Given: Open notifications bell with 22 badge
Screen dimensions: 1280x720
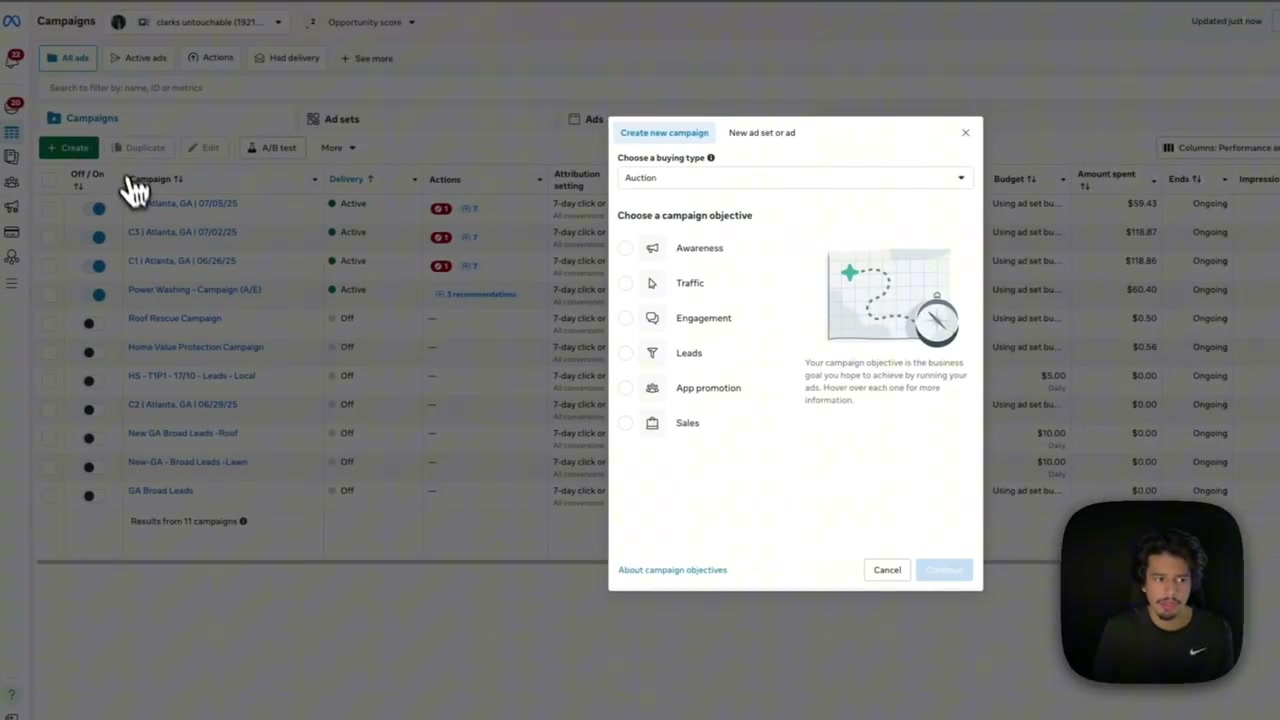Looking at the screenshot, I should pyautogui.click(x=13, y=60).
